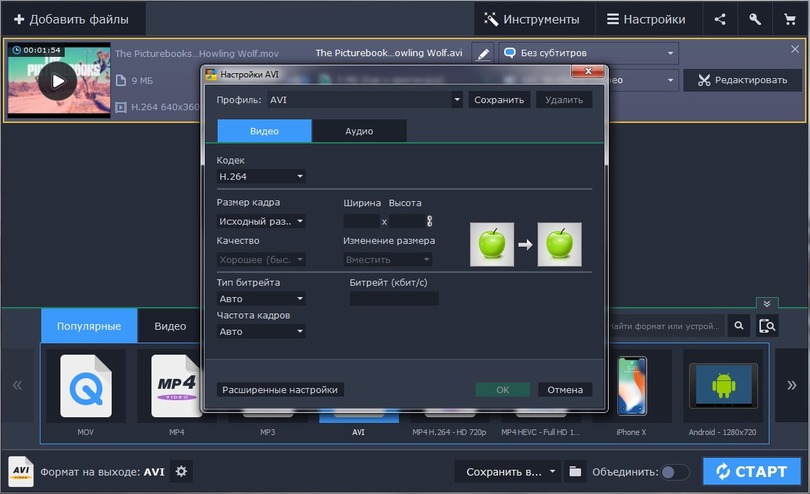810x494 pixels.
Task: Click the wrench icon in top toolbar
Action: point(755,19)
